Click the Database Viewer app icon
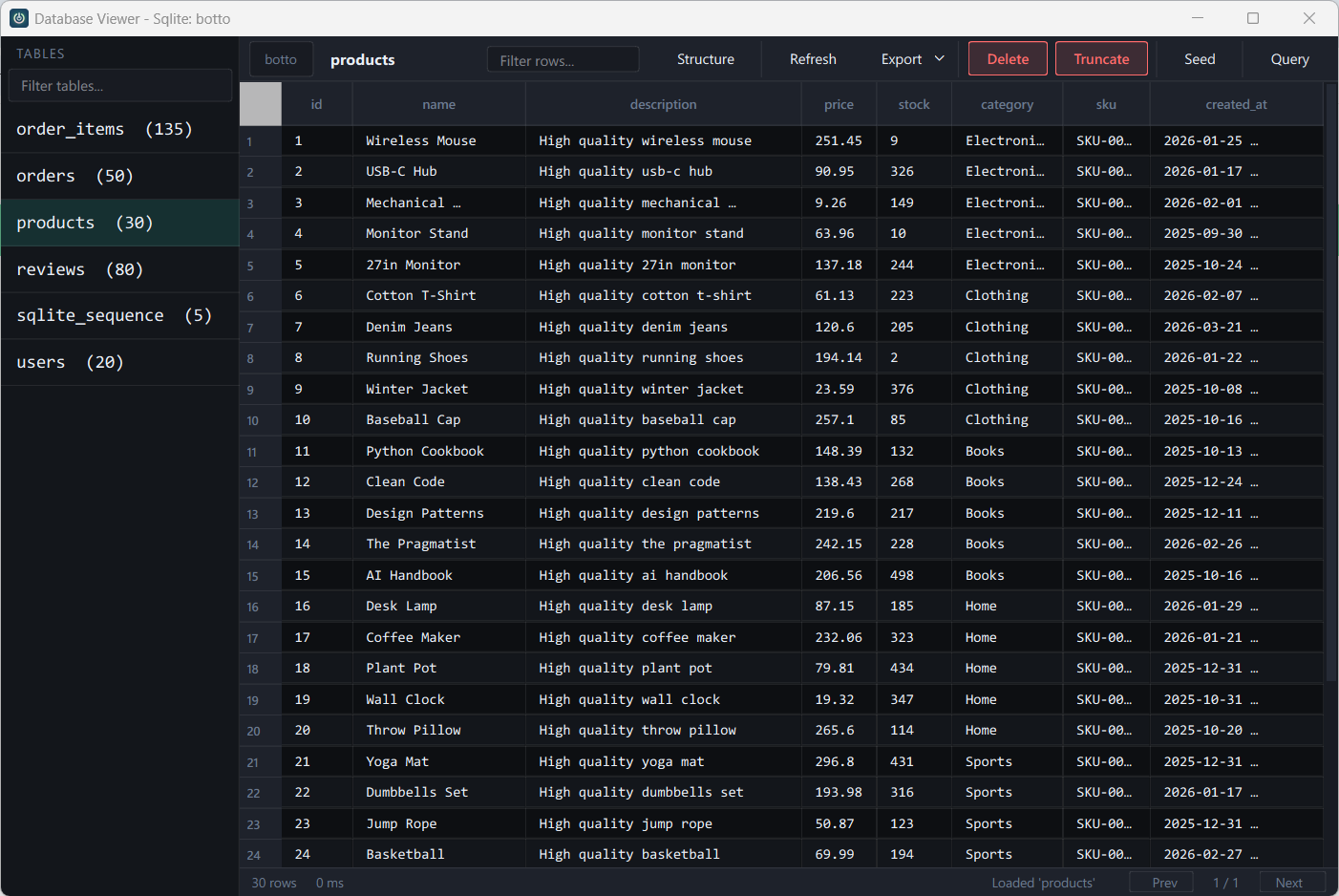 (x=19, y=18)
